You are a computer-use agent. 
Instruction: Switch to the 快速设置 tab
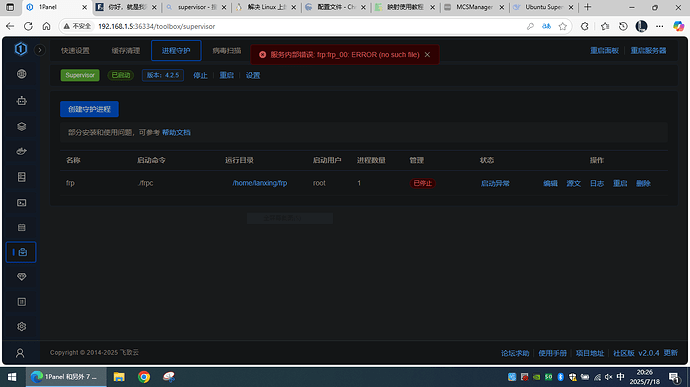tap(75, 51)
